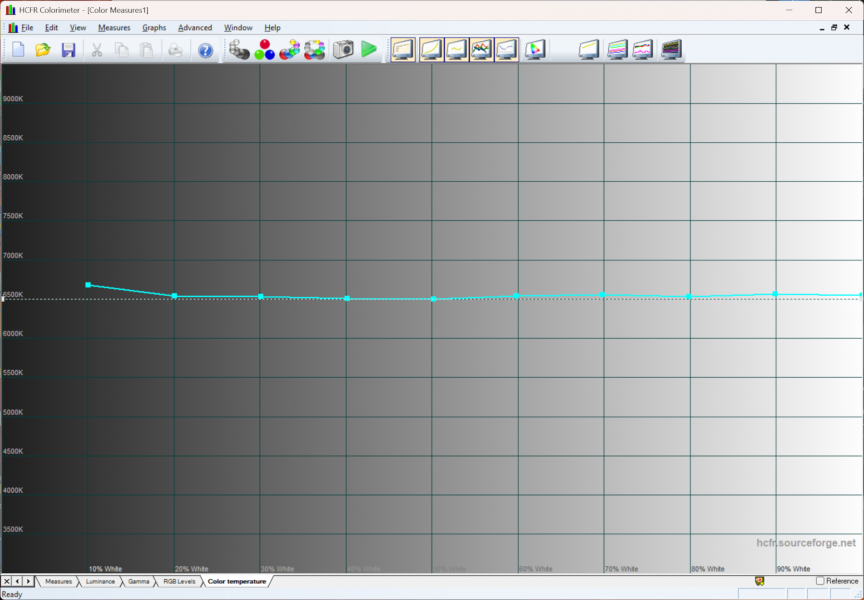
Task: Click the New document icon
Action: click(18, 50)
